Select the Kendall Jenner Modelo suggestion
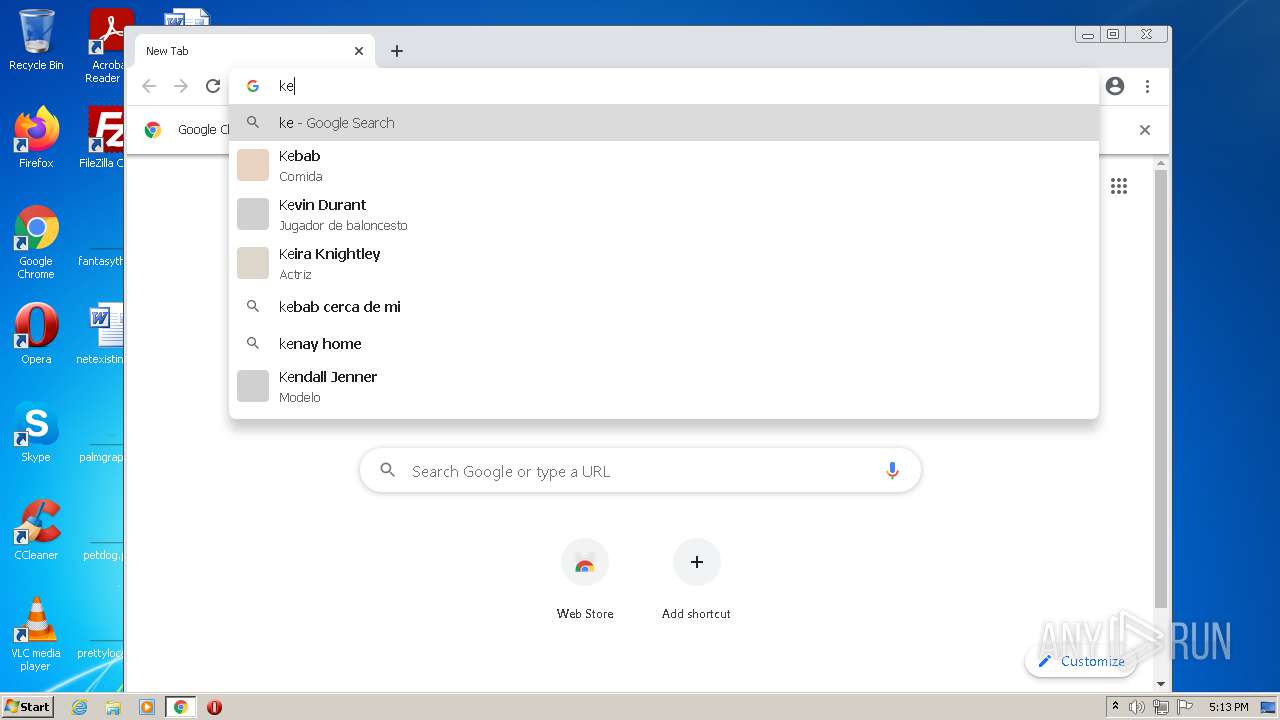Image resolution: width=1280 pixels, height=720 pixels. pos(664,386)
